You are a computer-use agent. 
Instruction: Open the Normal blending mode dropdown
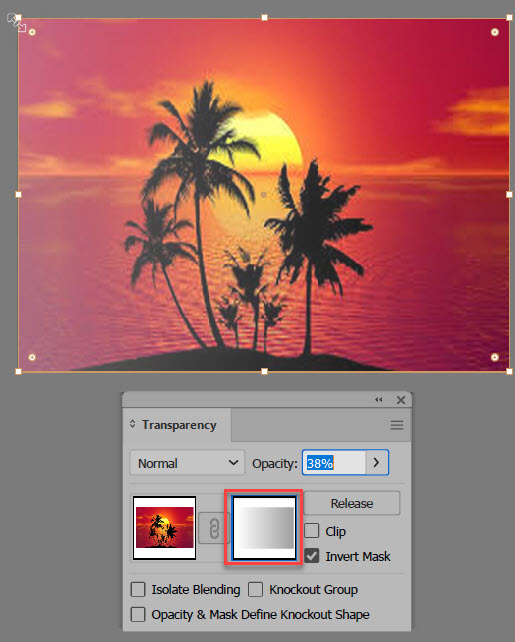click(x=187, y=463)
